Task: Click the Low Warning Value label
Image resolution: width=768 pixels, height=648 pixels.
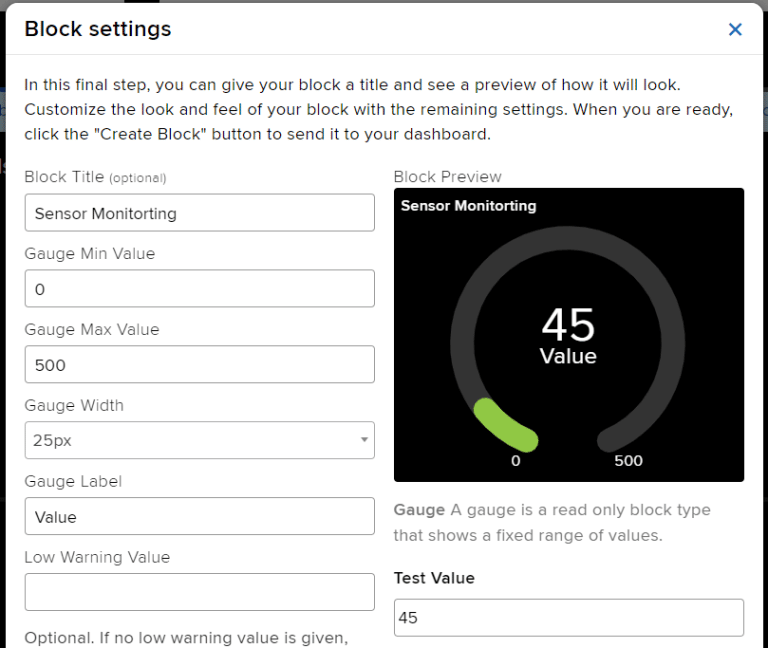Action: pyautogui.click(x=97, y=557)
